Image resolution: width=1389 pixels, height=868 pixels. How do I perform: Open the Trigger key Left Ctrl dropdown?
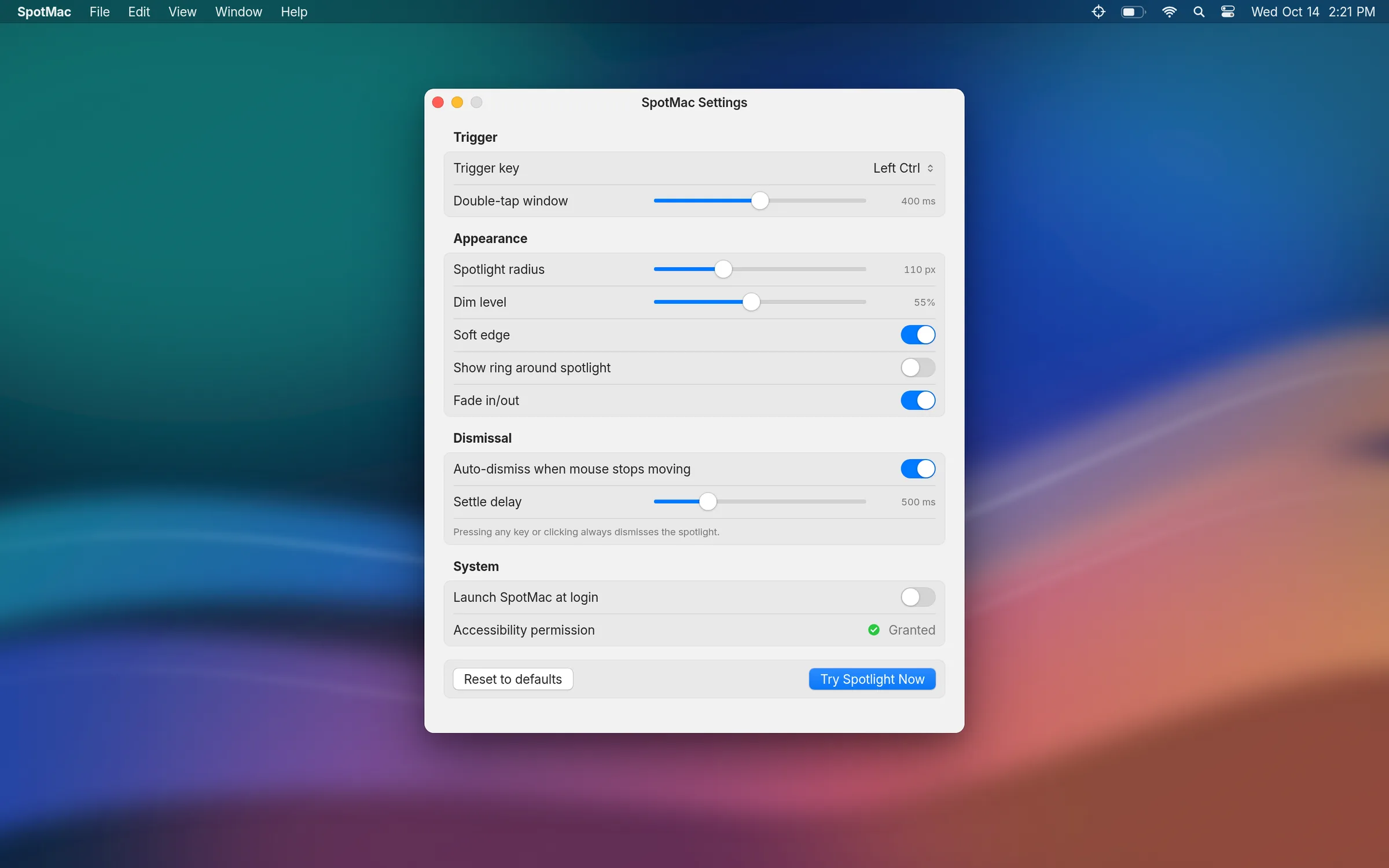(x=903, y=168)
